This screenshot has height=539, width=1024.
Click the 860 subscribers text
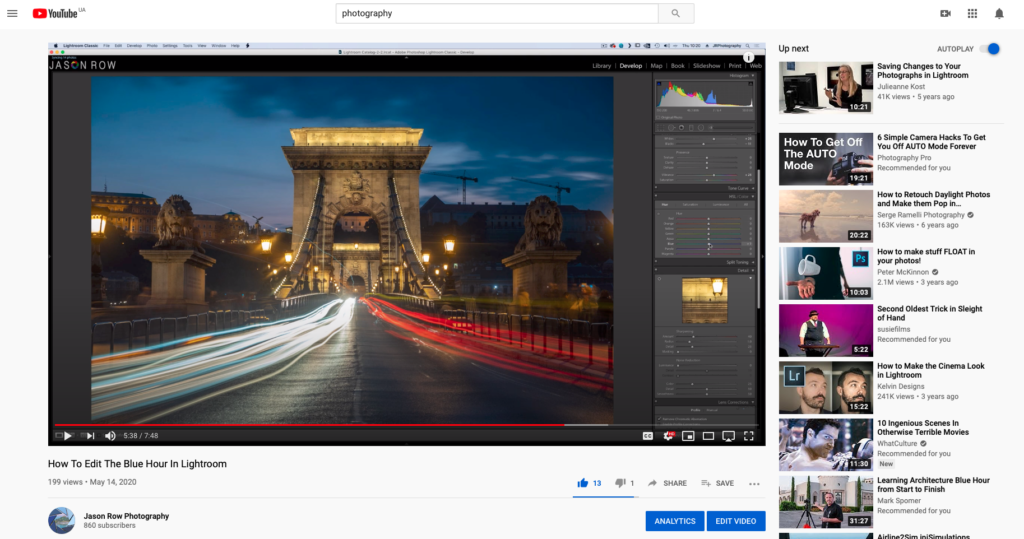pyautogui.click(x=110, y=525)
